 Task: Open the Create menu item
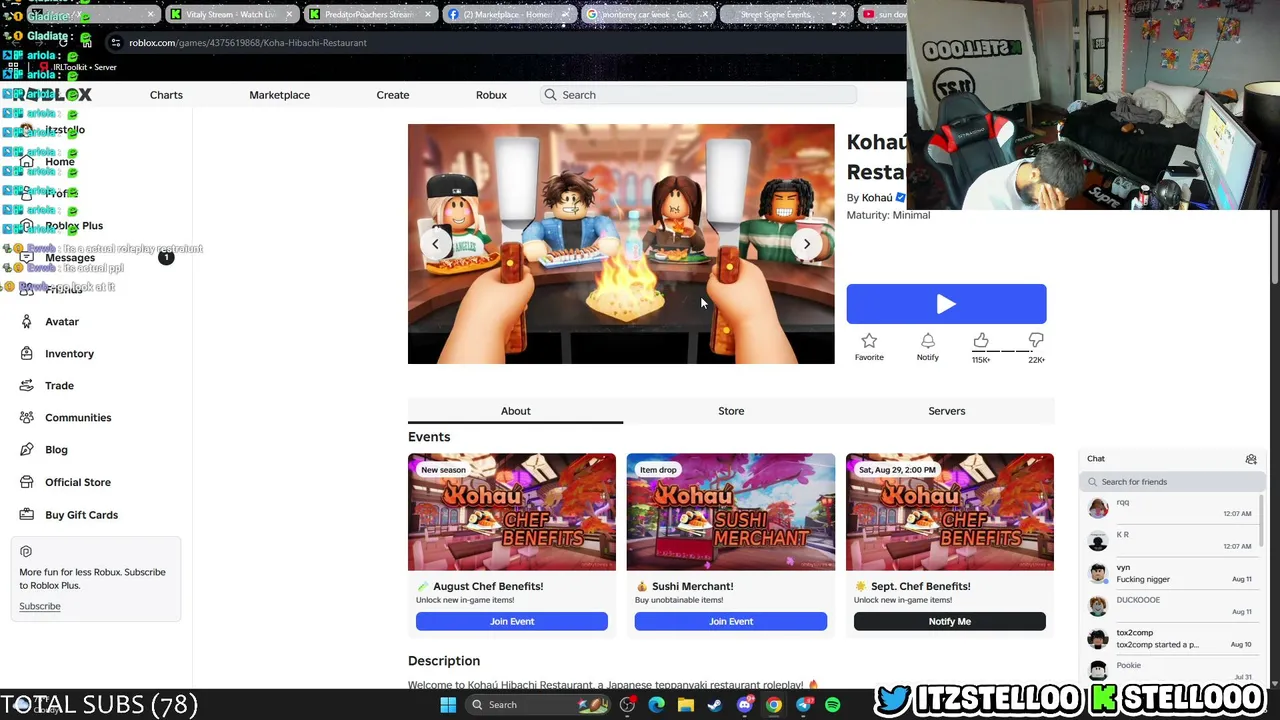click(x=393, y=95)
